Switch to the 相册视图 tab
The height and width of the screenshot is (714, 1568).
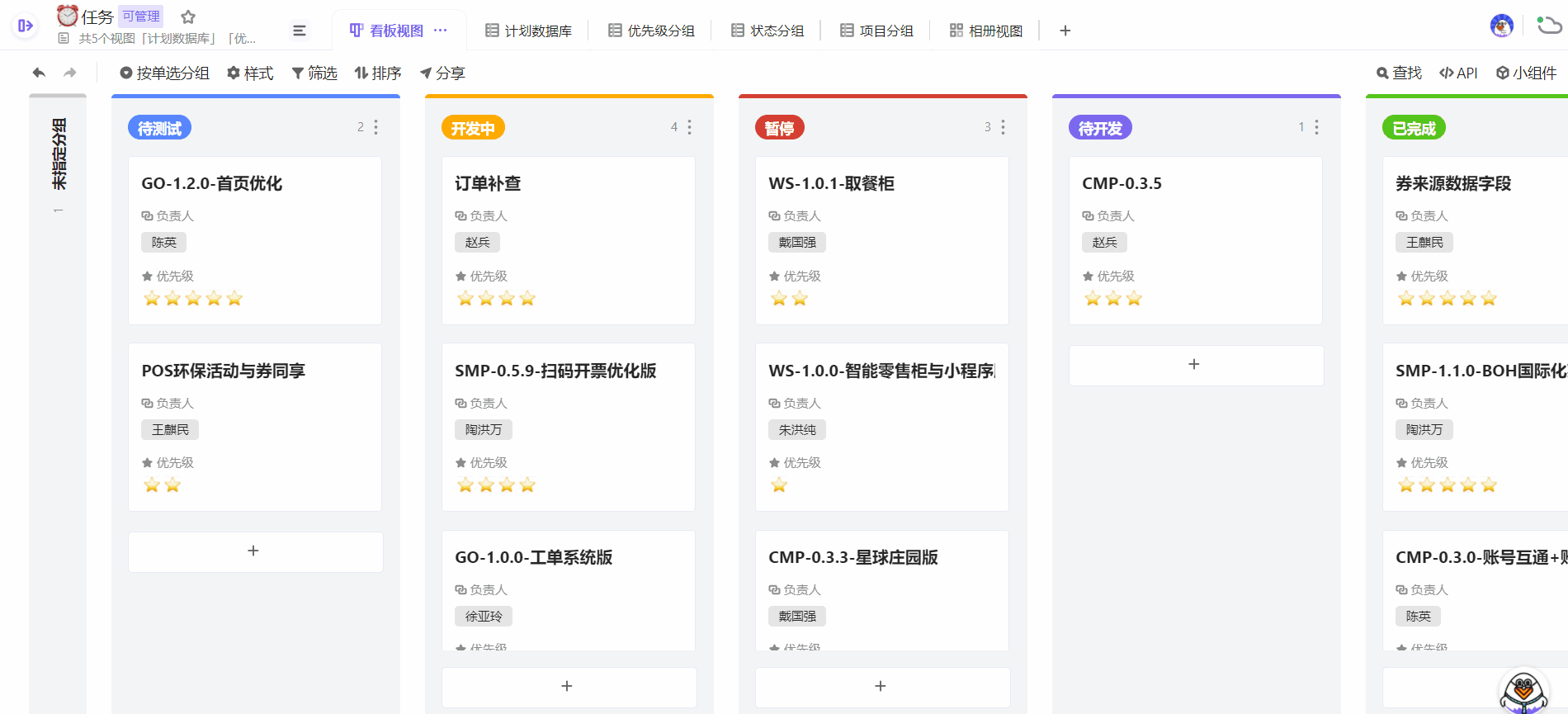986,31
